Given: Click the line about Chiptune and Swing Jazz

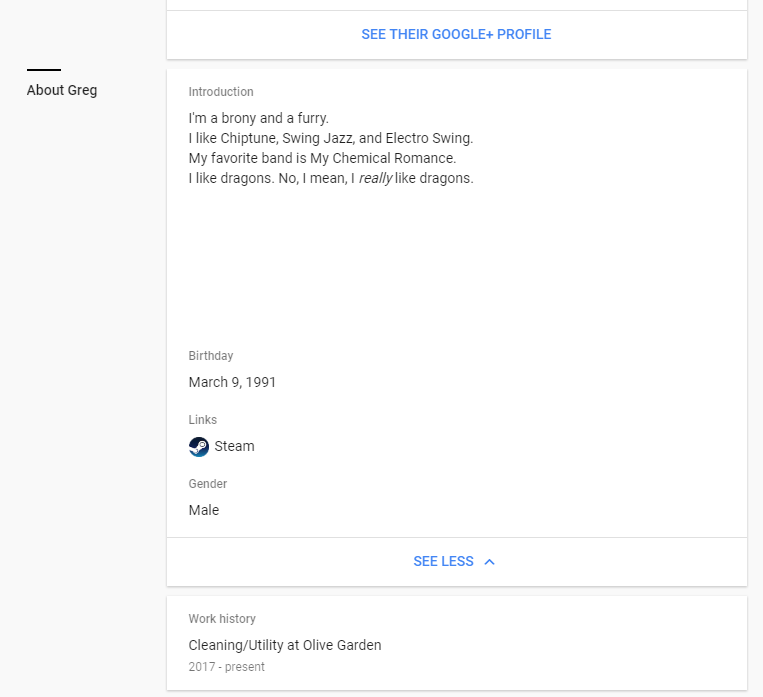Looking at the screenshot, I should 331,138.
